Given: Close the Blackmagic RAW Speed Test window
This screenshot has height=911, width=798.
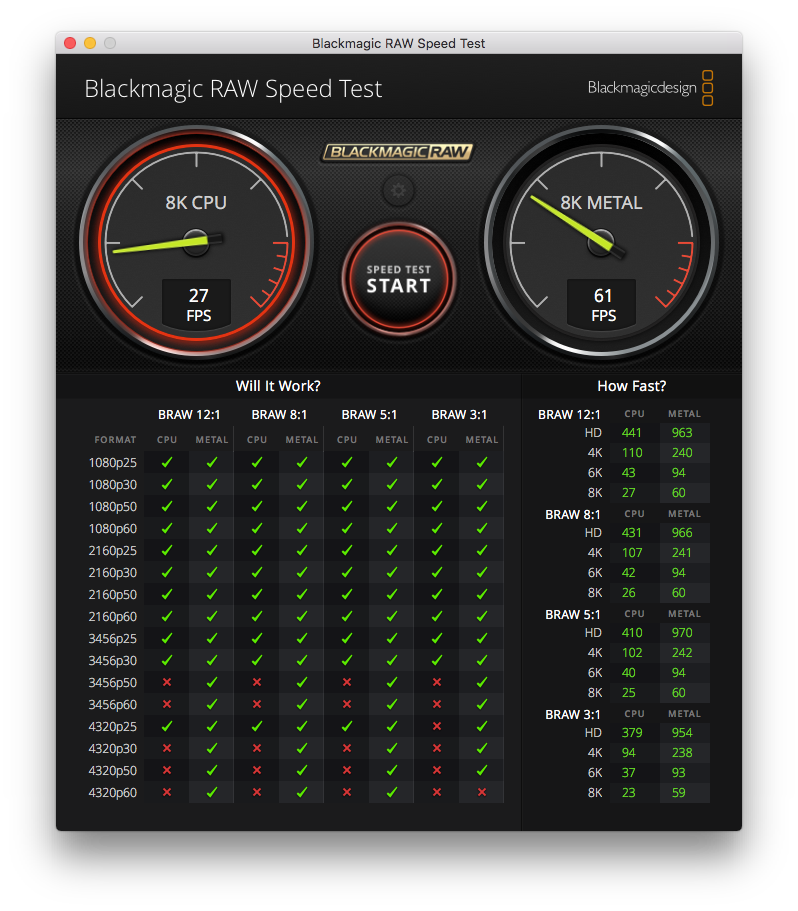Looking at the screenshot, I should [70, 43].
